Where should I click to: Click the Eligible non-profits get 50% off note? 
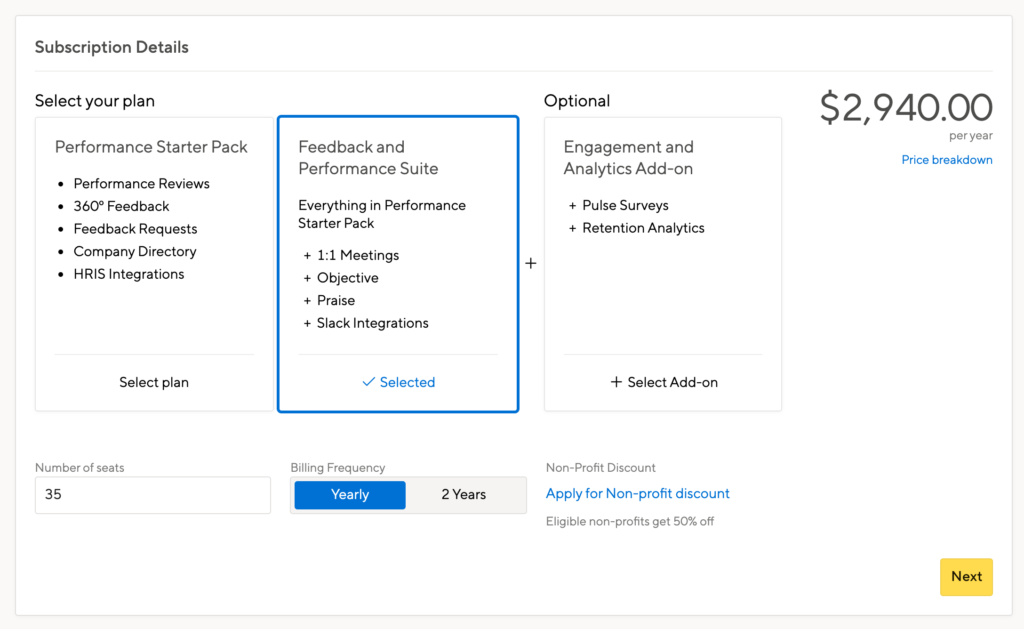click(x=630, y=521)
